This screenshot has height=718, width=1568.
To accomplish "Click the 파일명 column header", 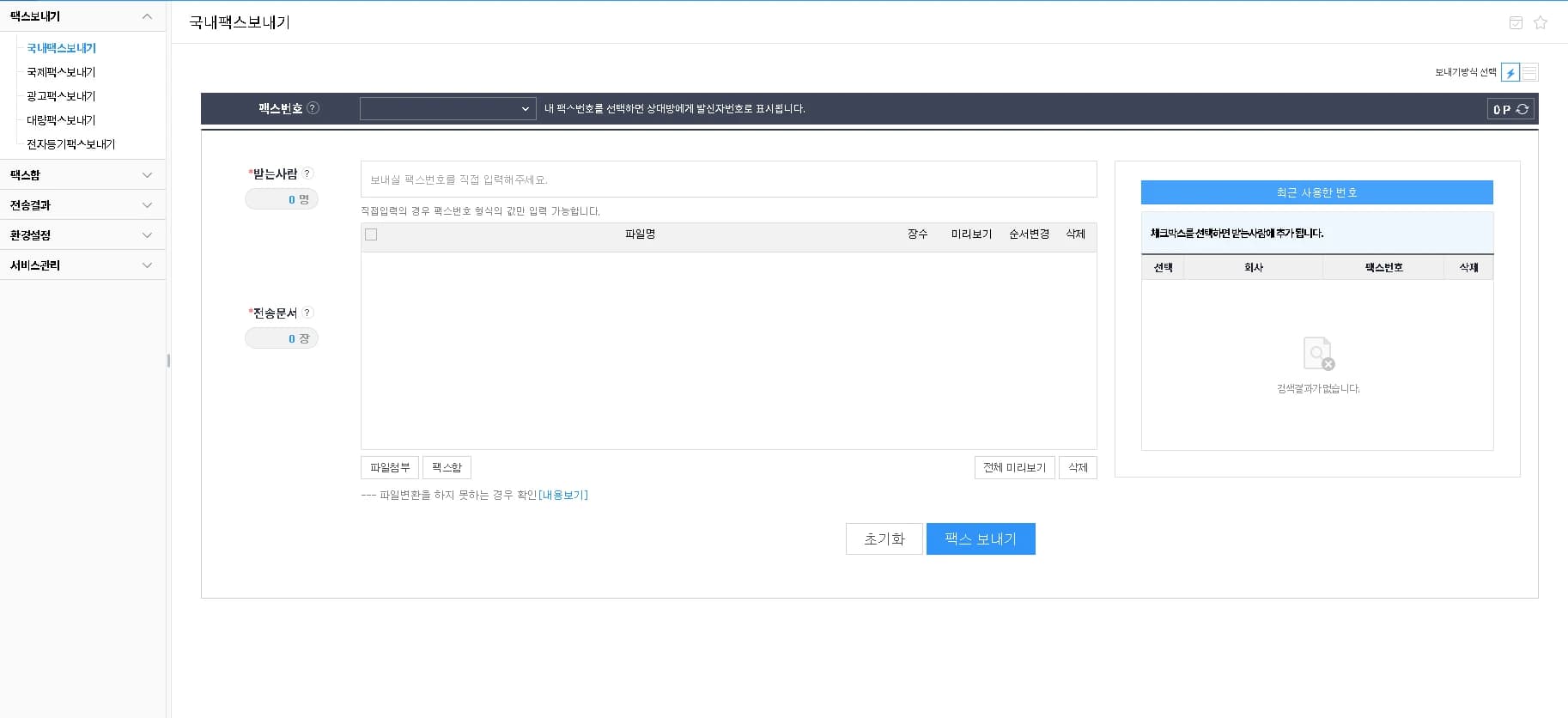I will click(x=641, y=234).
